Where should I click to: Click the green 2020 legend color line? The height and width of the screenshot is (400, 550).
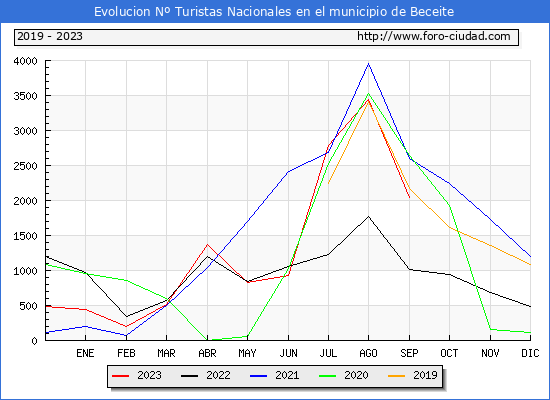tap(327, 376)
